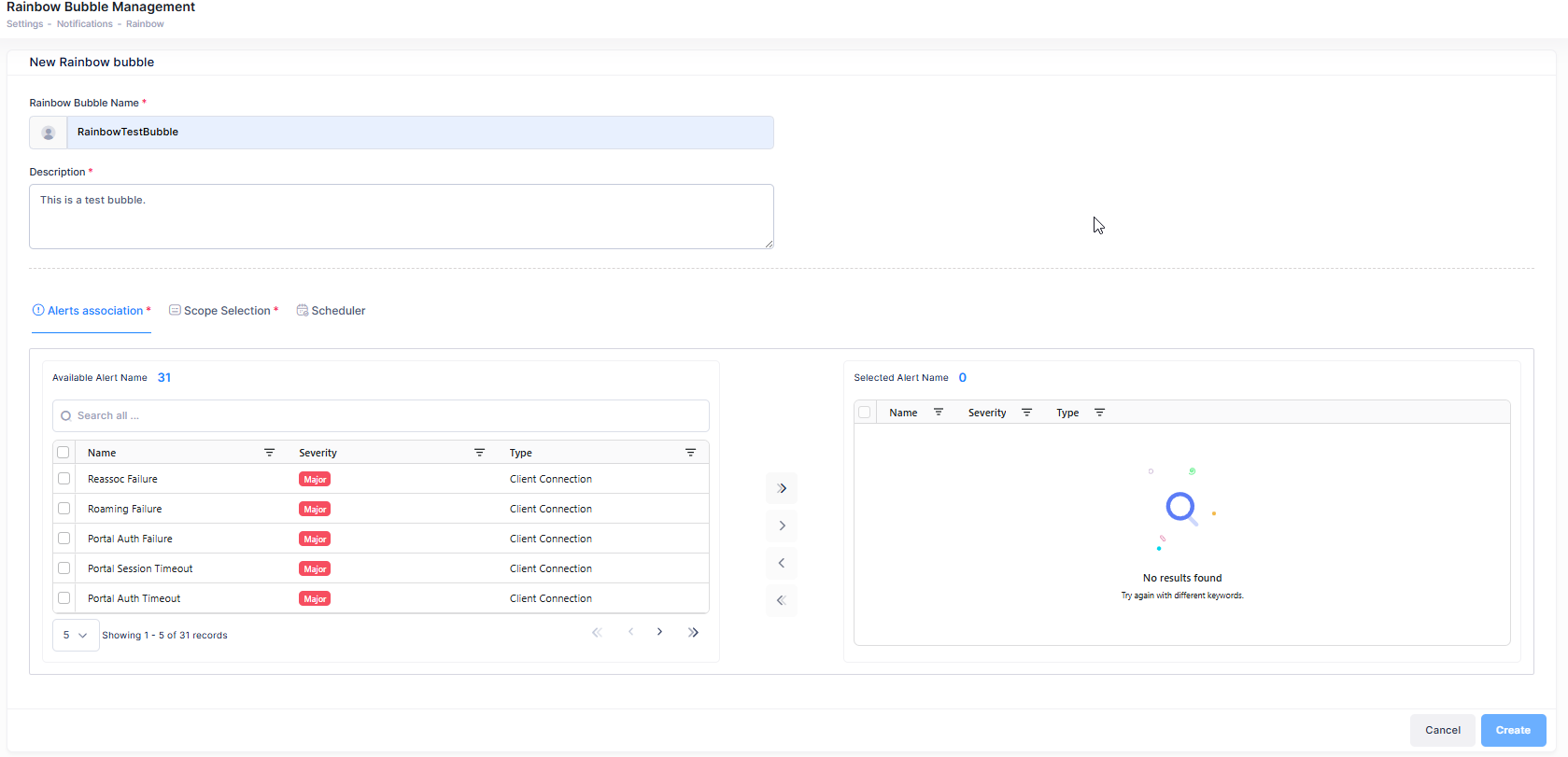Tick the Portal Auth Failure checkbox
Screen dimensions: 1568x757
click(64, 539)
